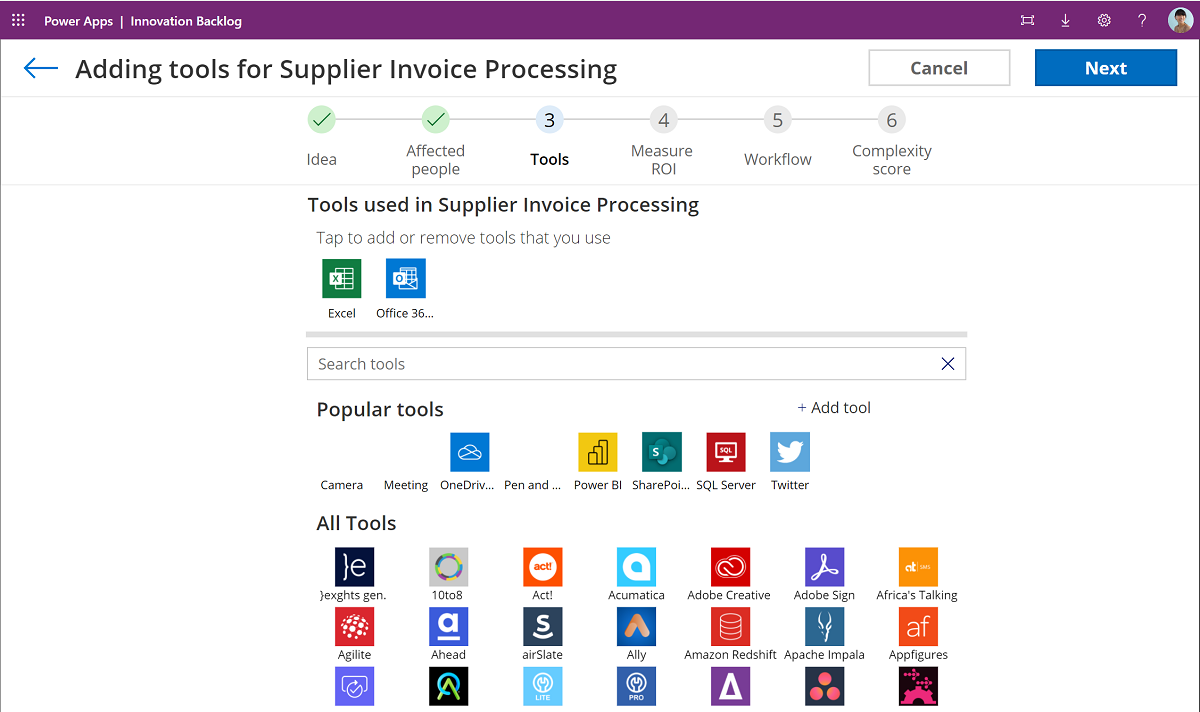Open the help question mark icon
Screen dimensions: 1200x712
1142,20
